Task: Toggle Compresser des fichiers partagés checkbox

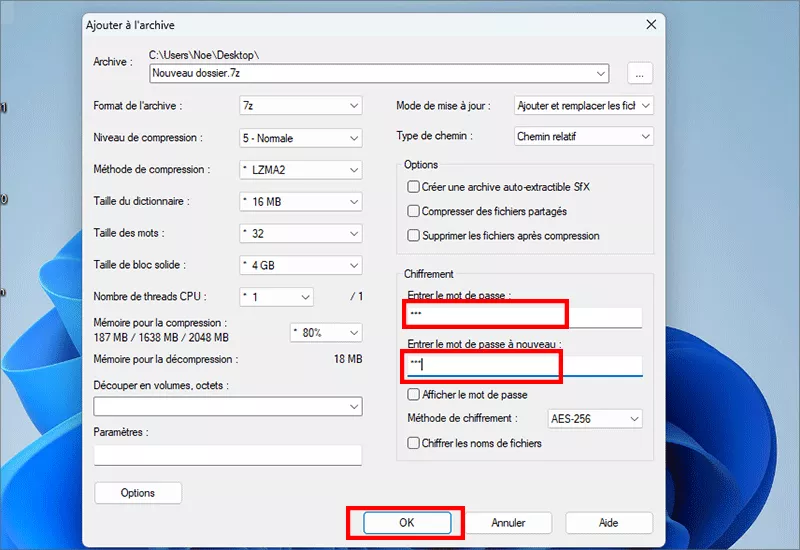Action: 414,211
